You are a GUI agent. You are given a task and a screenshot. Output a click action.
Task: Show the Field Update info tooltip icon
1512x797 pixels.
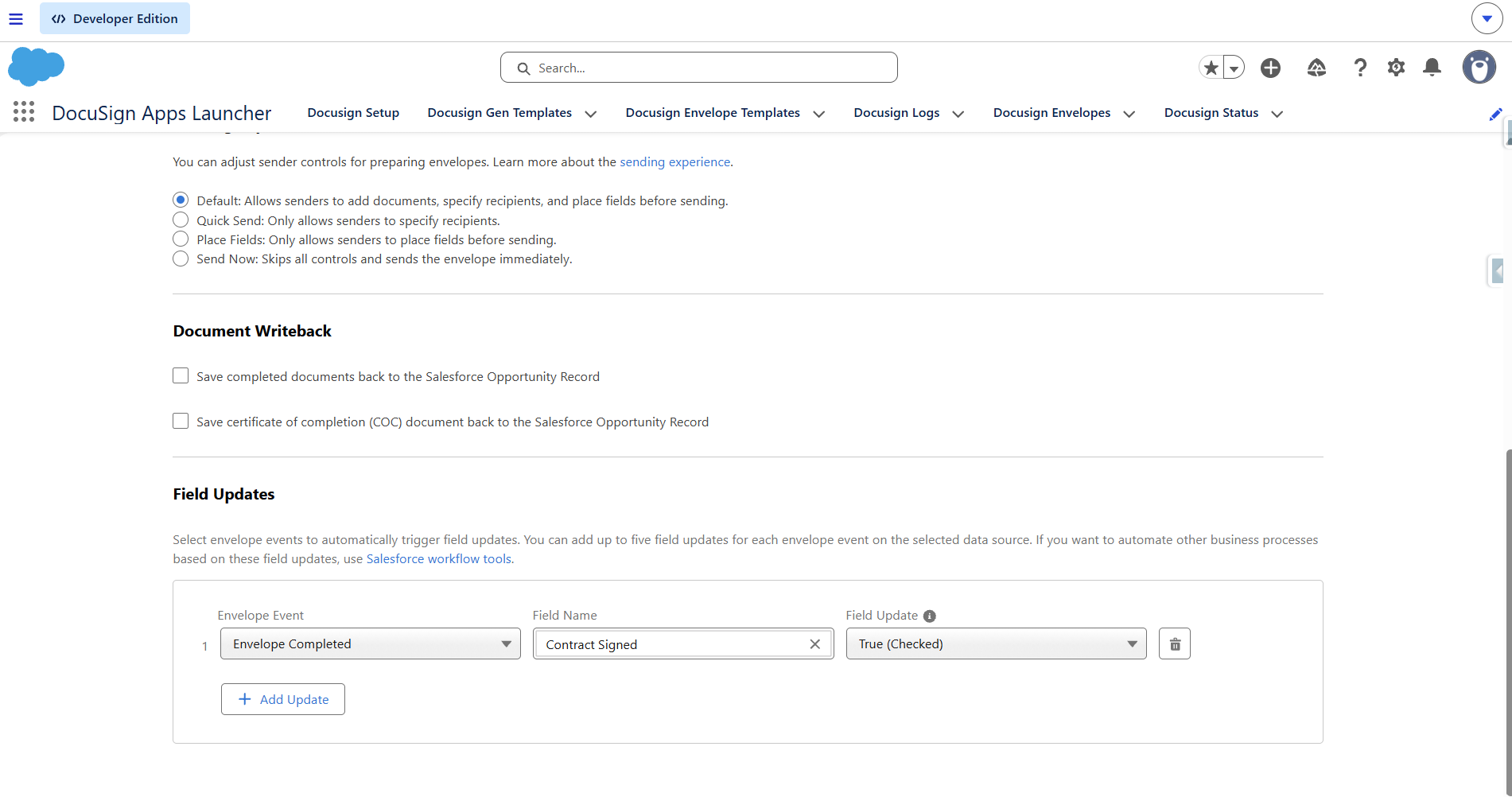coord(929,616)
